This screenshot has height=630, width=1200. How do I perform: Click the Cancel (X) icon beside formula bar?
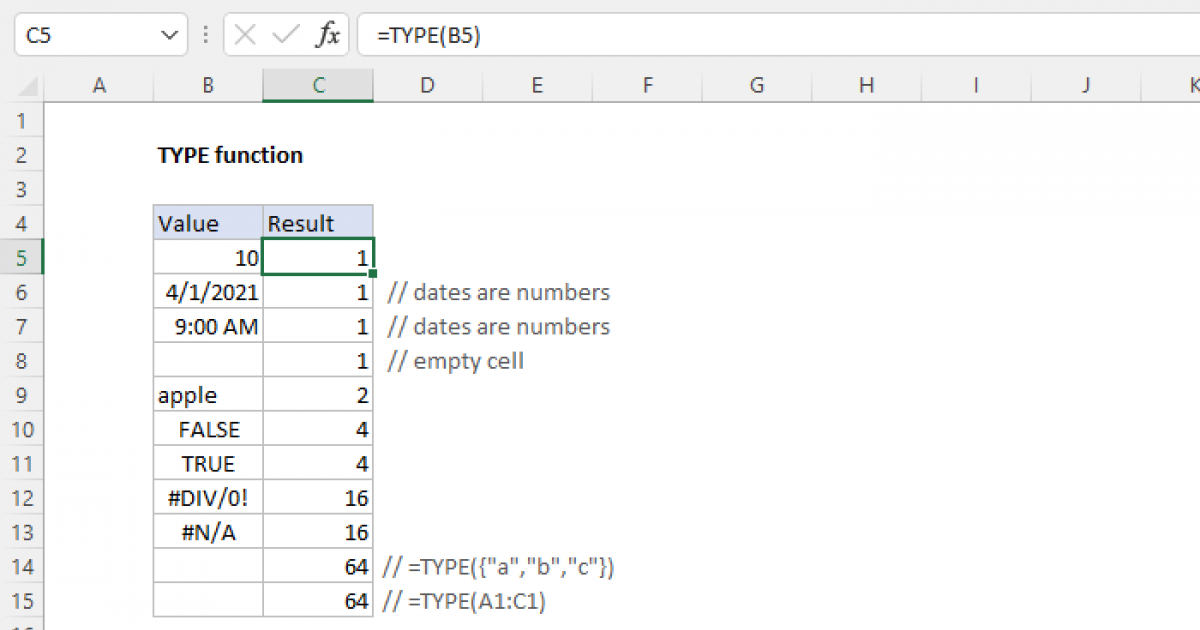tap(243, 34)
